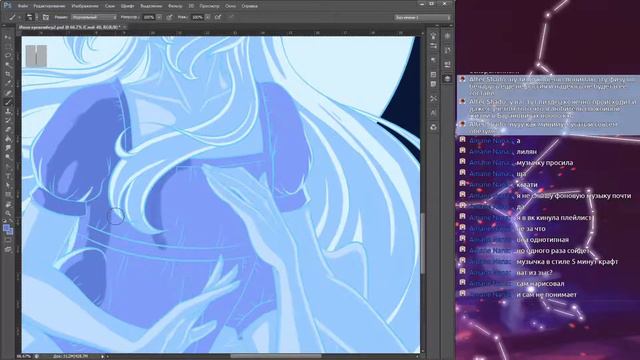The width and height of the screenshot is (640, 360).
Task: Click chat message 'и сам не понимает'
Action: [547, 294]
